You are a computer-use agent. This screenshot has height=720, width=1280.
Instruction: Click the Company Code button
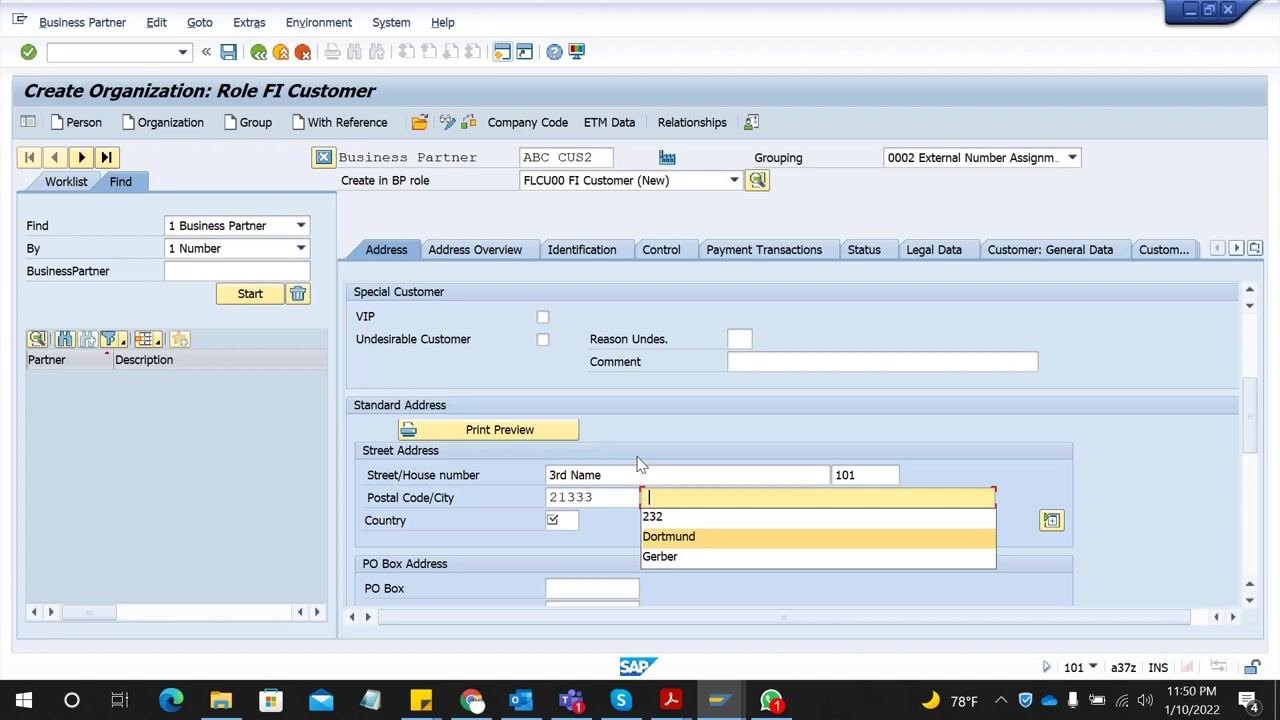point(527,122)
